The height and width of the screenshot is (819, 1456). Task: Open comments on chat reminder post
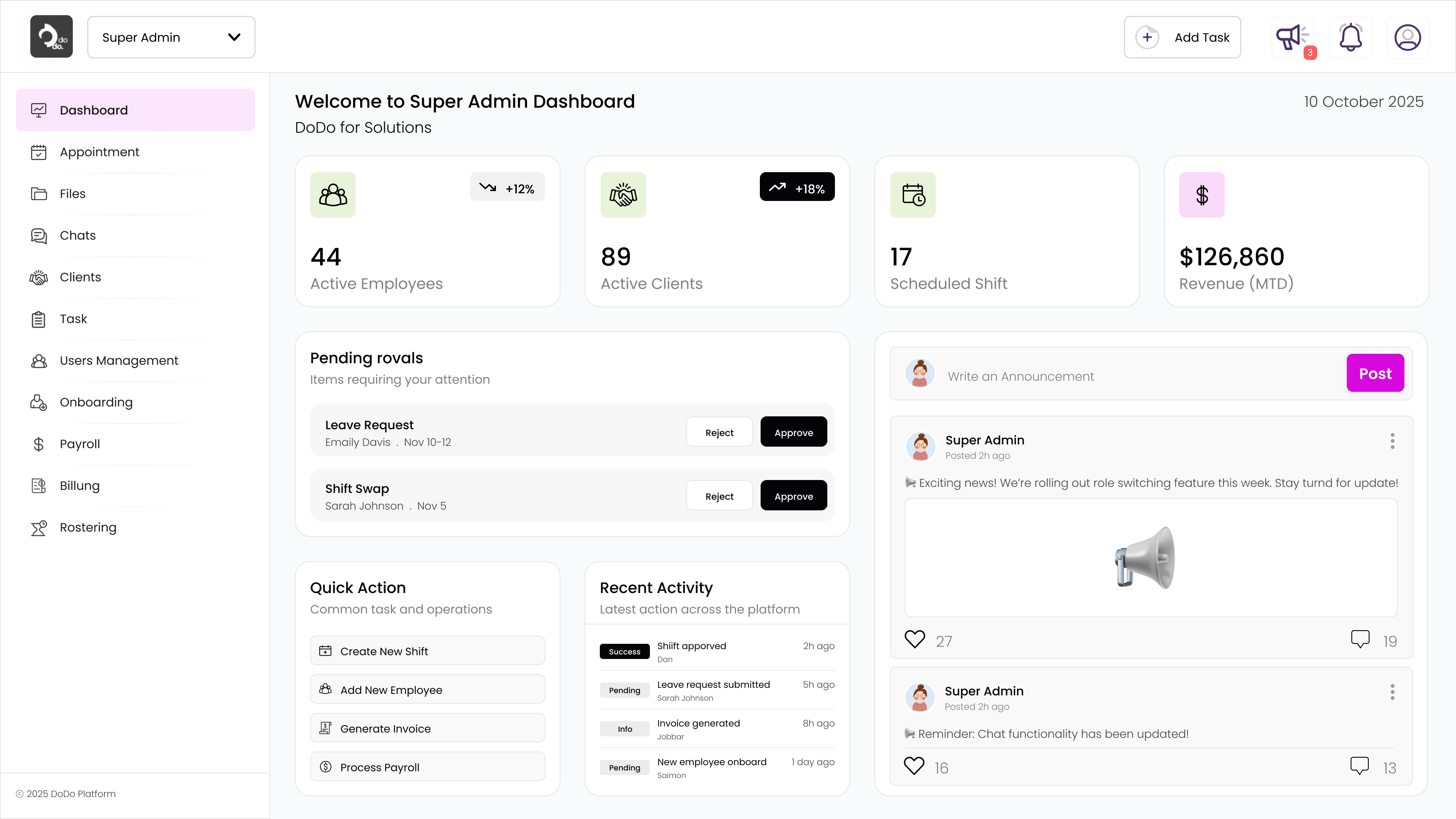tap(1359, 766)
